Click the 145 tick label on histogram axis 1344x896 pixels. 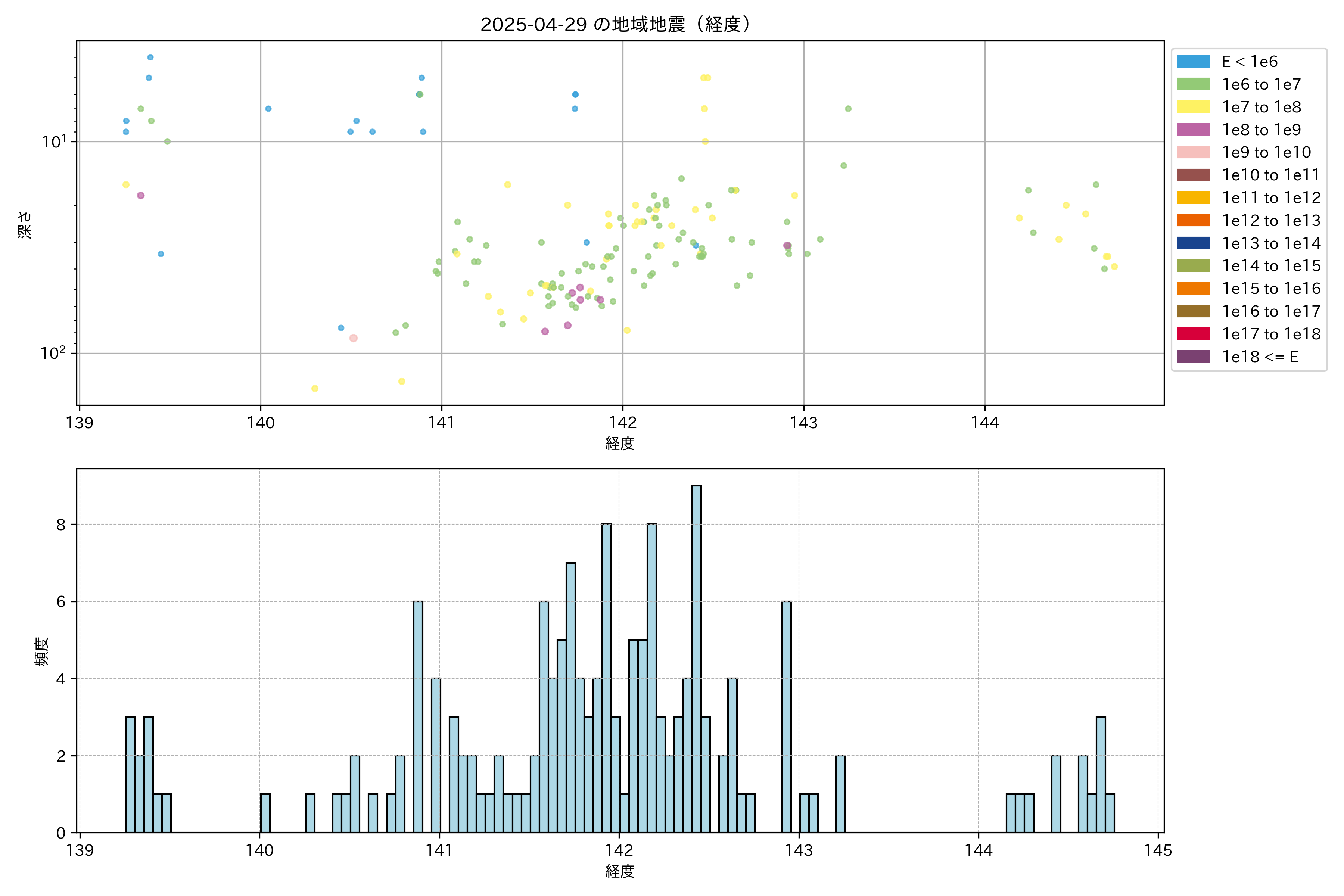coord(1158,850)
